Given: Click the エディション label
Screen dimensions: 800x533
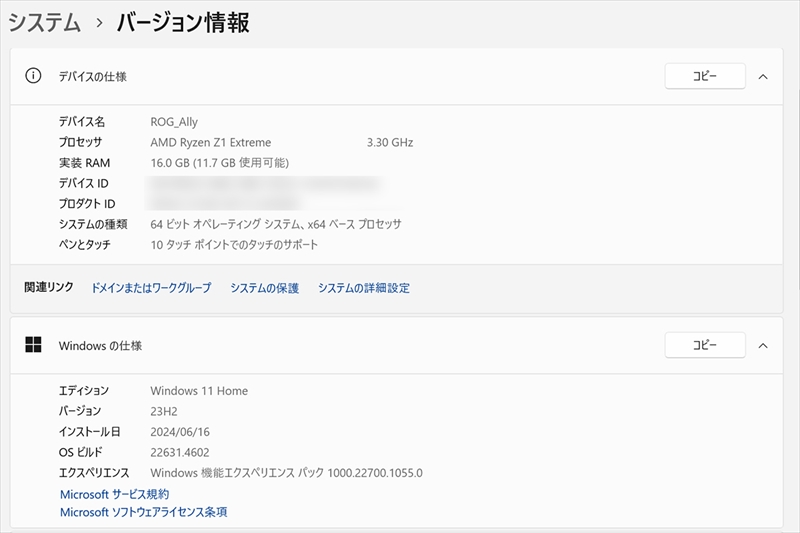Looking at the screenshot, I should 84,391.
